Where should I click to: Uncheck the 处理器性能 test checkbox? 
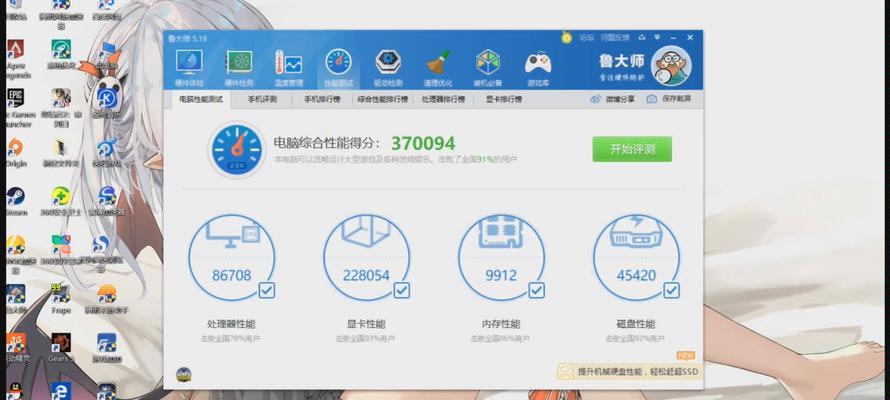(x=267, y=290)
